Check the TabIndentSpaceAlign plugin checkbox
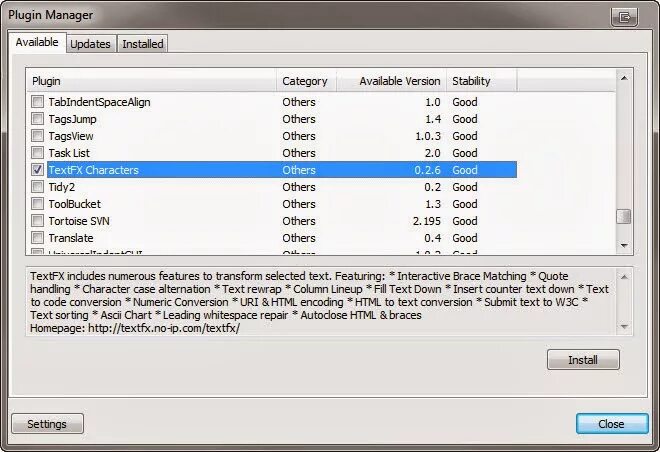 click(37, 101)
